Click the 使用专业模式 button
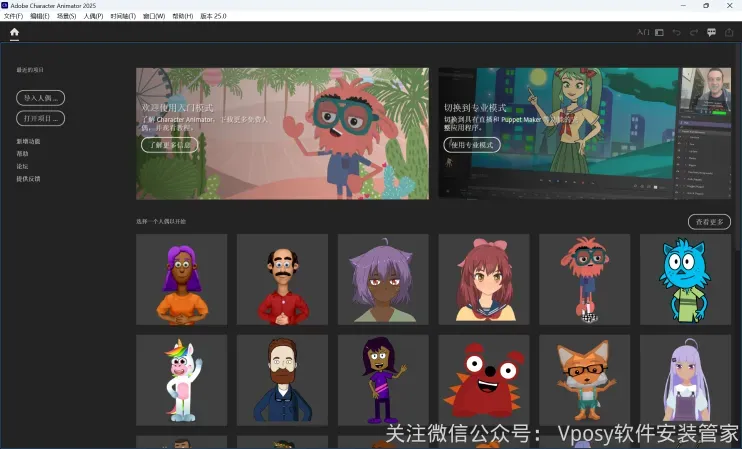Screen dimensions: 742x449 pyautogui.click(x=472, y=145)
